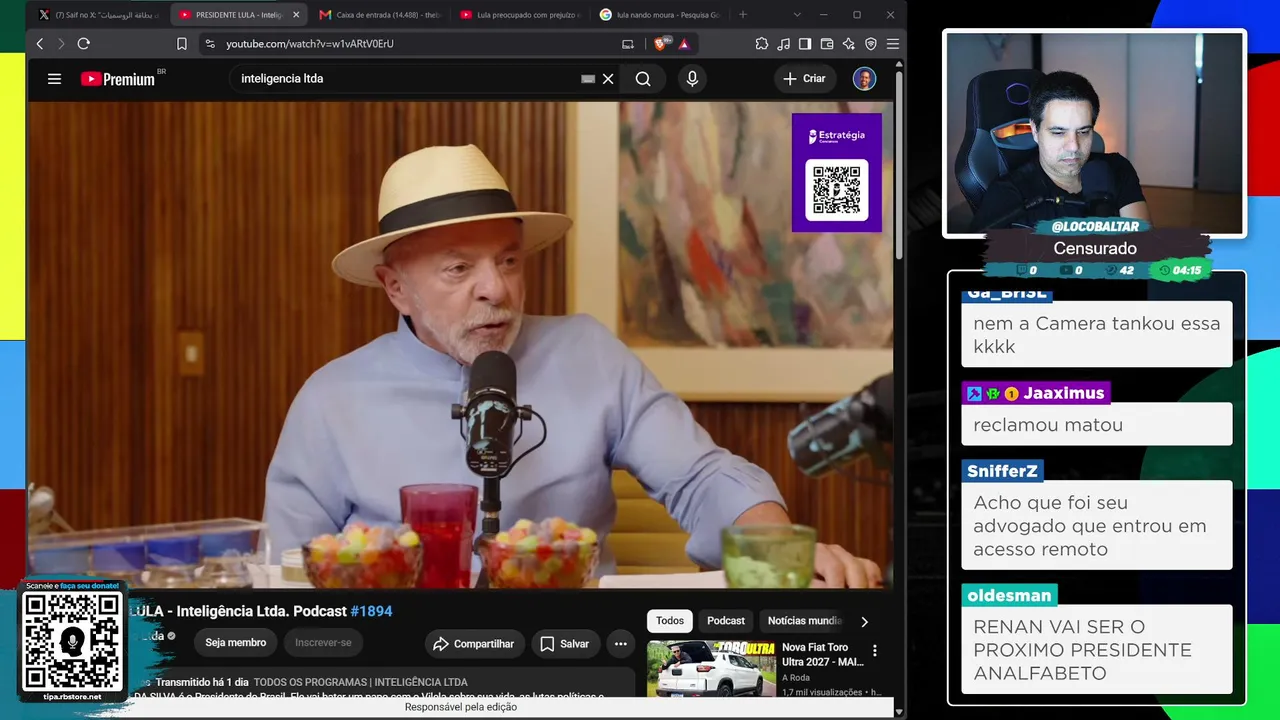The image size is (1280, 720).
Task: Save the video with Salvar
Action: point(565,644)
